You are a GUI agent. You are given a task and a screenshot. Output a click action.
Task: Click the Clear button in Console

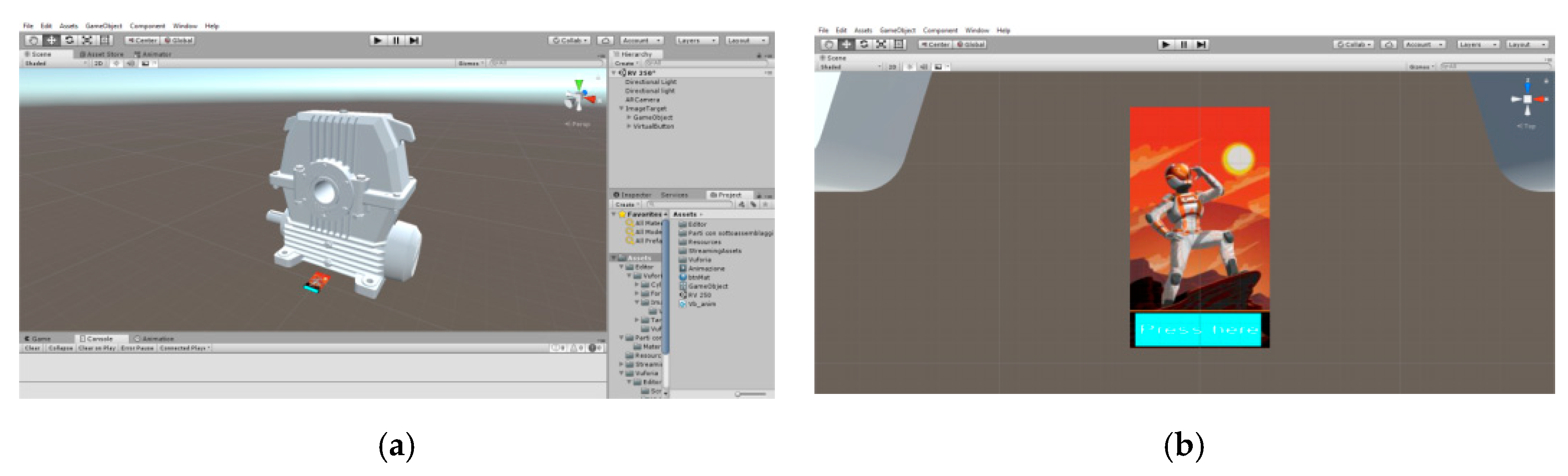coord(32,348)
